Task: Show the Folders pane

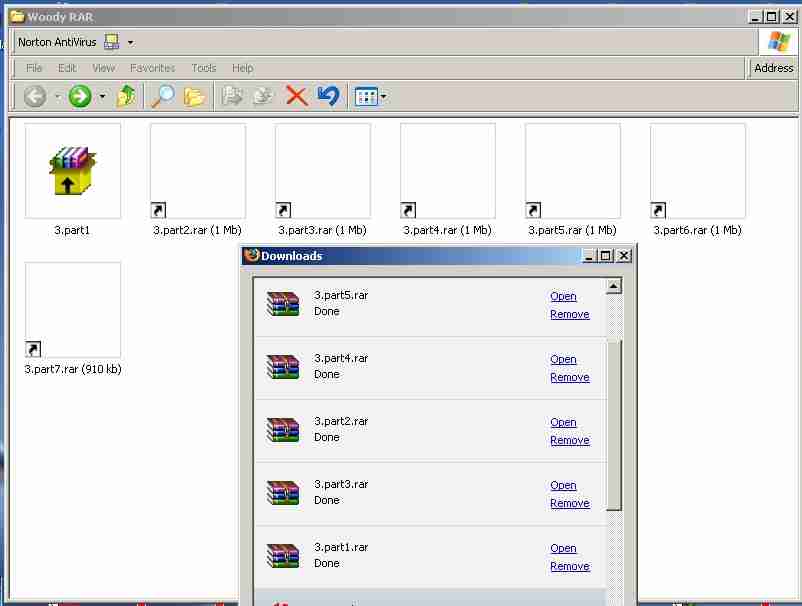Action: point(194,96)
